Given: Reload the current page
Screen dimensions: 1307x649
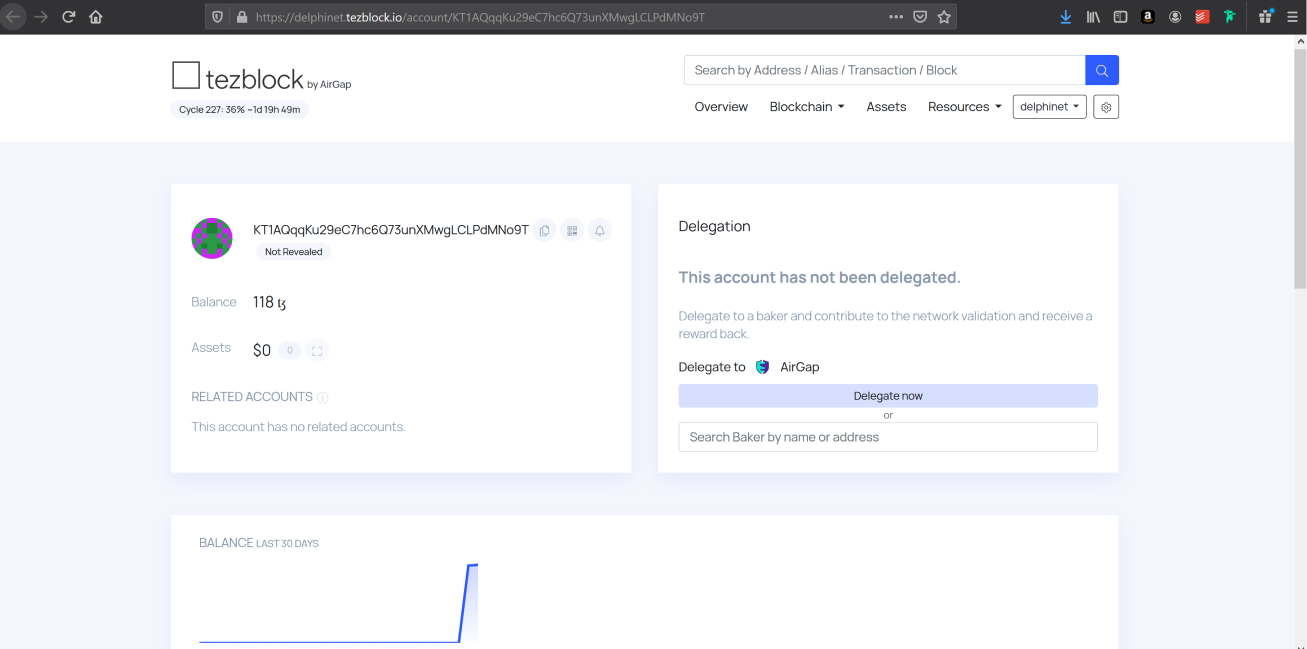Looking at the screenshot, I should point(69,17).
